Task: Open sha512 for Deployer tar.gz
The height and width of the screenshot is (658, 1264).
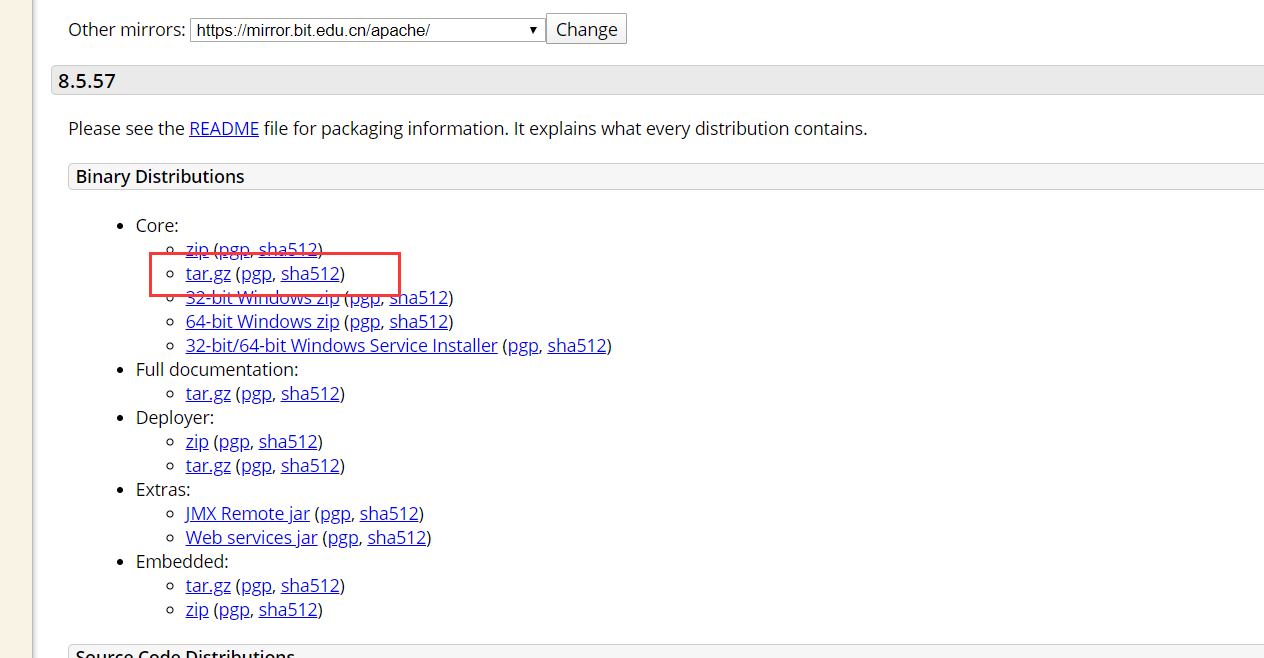Action: point(310,466)
